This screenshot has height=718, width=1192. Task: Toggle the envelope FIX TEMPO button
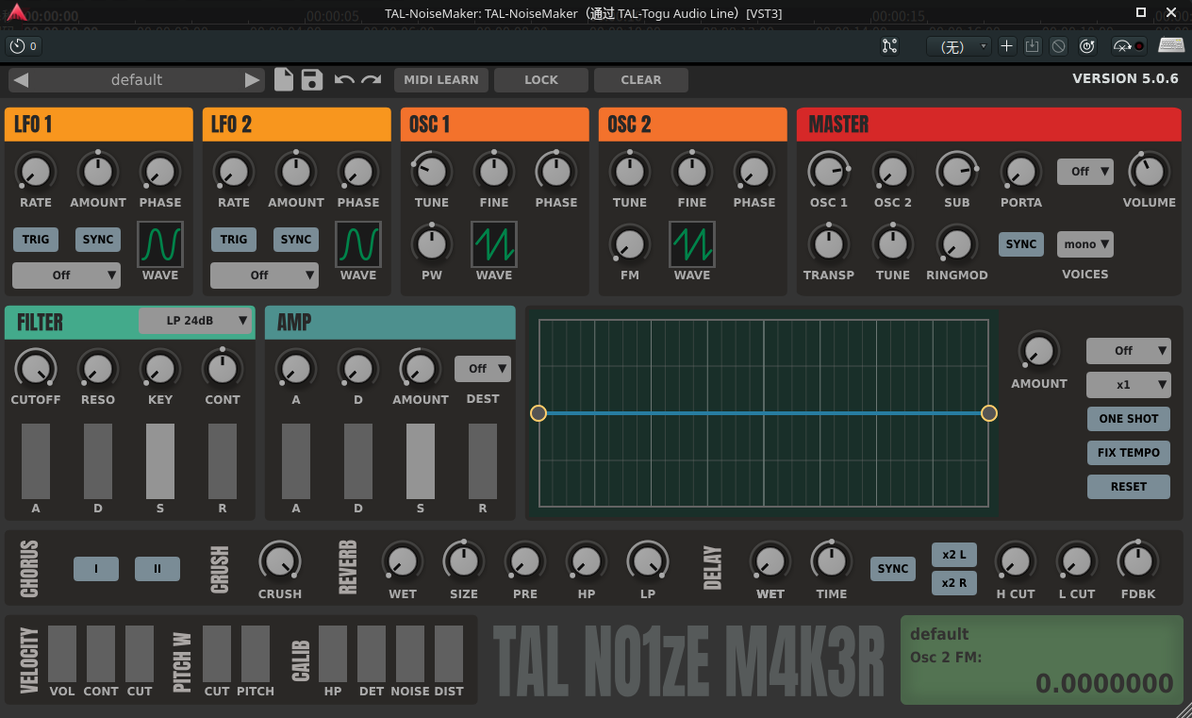pos(1128,453)
